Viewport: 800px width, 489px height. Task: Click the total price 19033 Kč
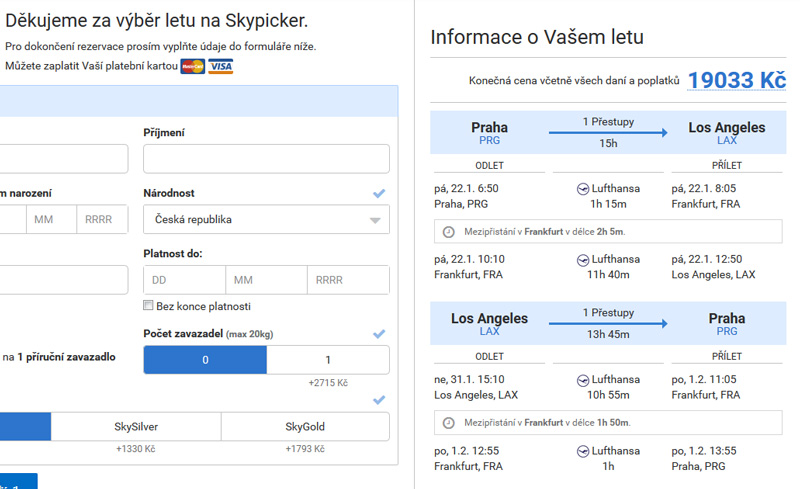(x=737, y=80)
